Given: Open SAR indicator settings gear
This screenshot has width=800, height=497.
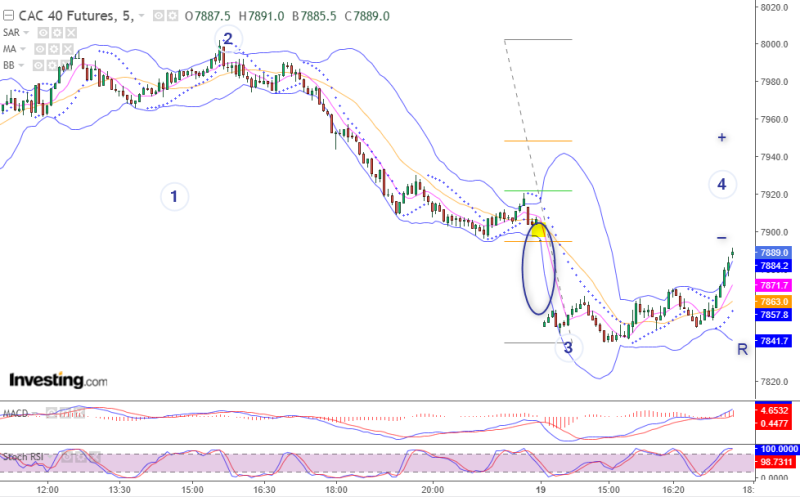Looking at the screenshot, I should pyautogui.click(x=57, y=33).
